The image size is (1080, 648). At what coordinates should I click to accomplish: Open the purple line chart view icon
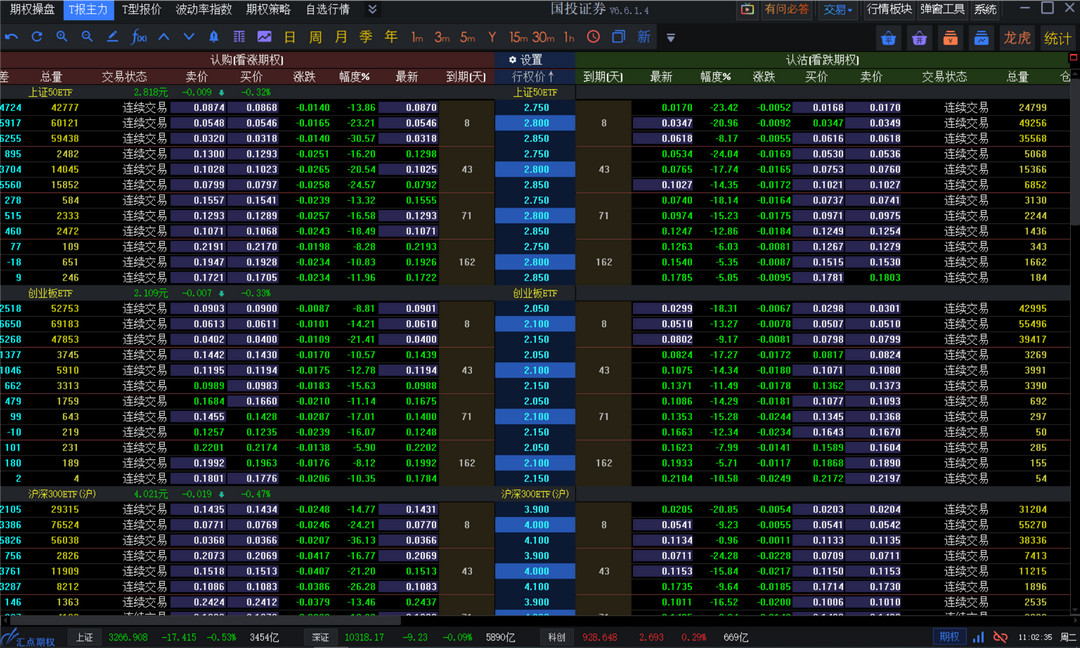(264, 37)
